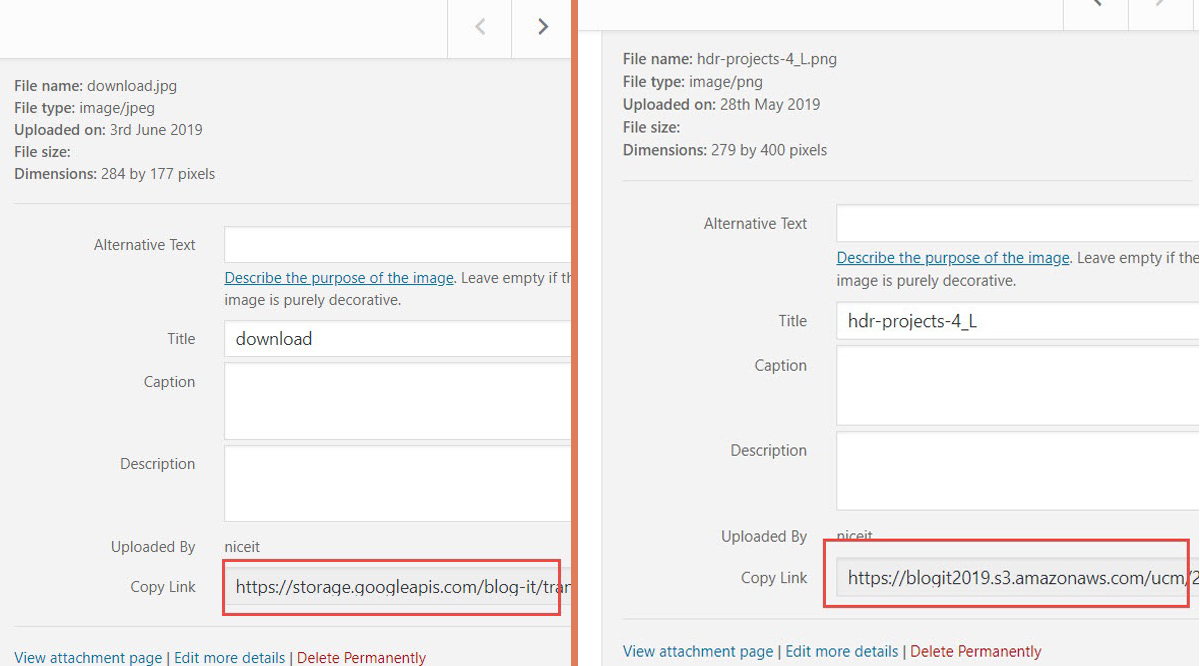The height and width of the screenshot is (666, 1200).
Task: Click Title field containing 'hdr-projects-4_L'
Action: click(x=1017, y=321)
